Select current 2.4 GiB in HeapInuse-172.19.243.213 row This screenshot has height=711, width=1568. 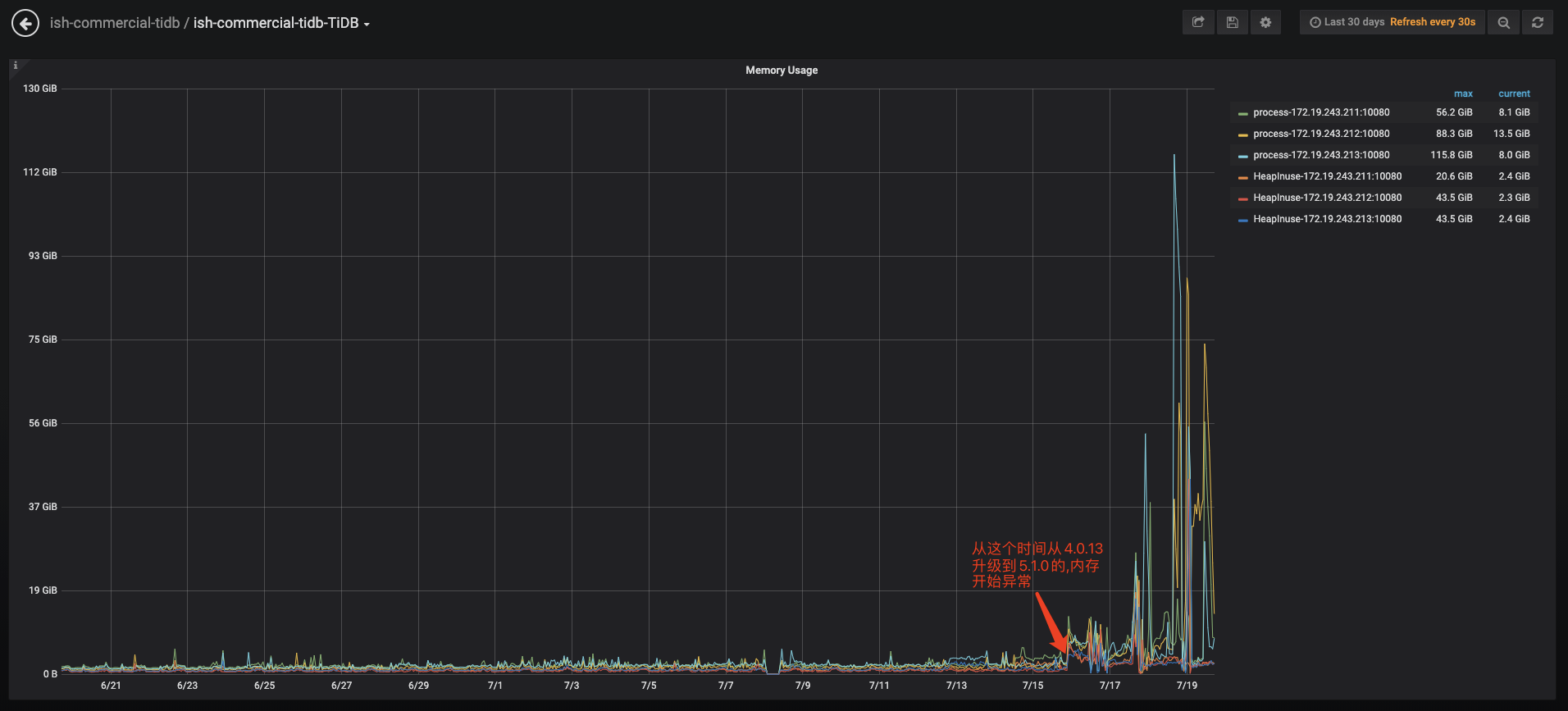click(1514, 219)
